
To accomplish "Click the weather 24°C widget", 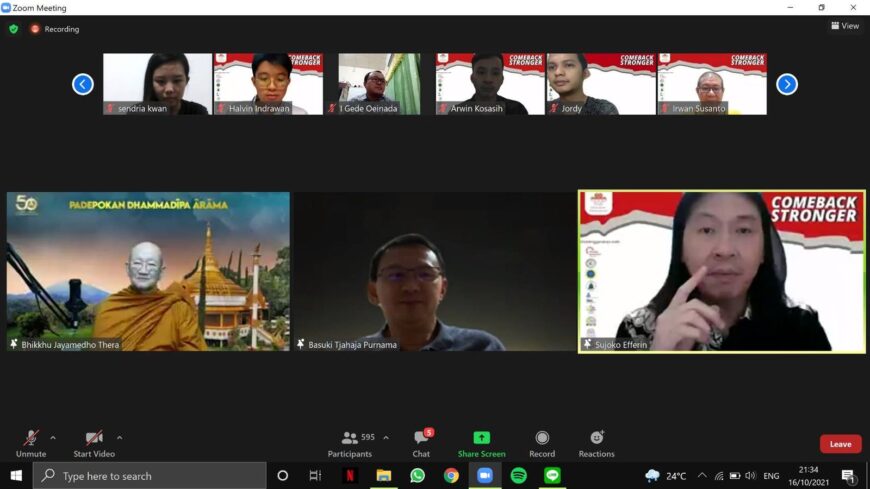I will (666, 476).
